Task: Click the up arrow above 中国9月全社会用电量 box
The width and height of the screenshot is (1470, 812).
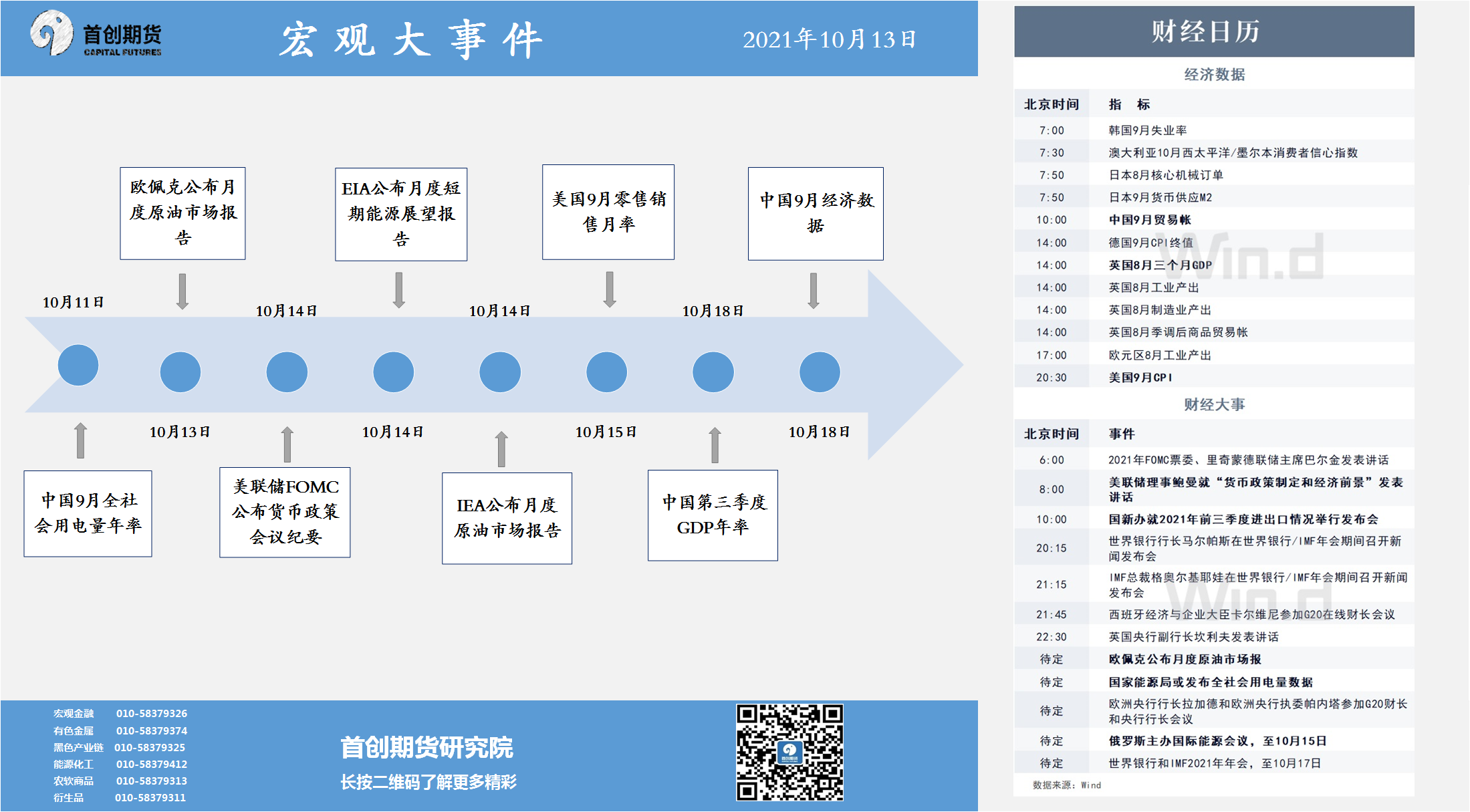Action: coord(80,440)
